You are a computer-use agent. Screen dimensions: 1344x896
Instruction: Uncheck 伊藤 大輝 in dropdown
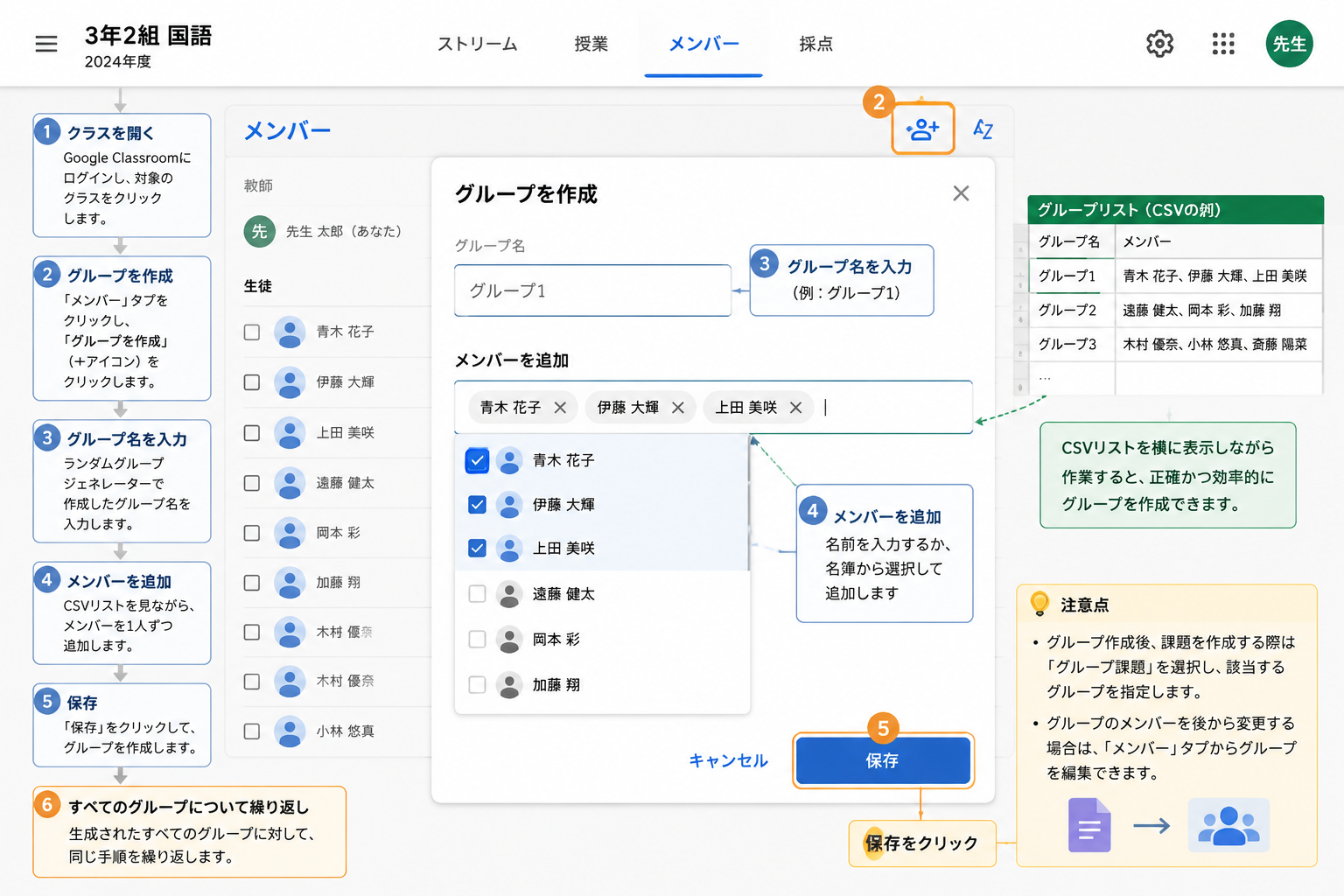[477, 505]
